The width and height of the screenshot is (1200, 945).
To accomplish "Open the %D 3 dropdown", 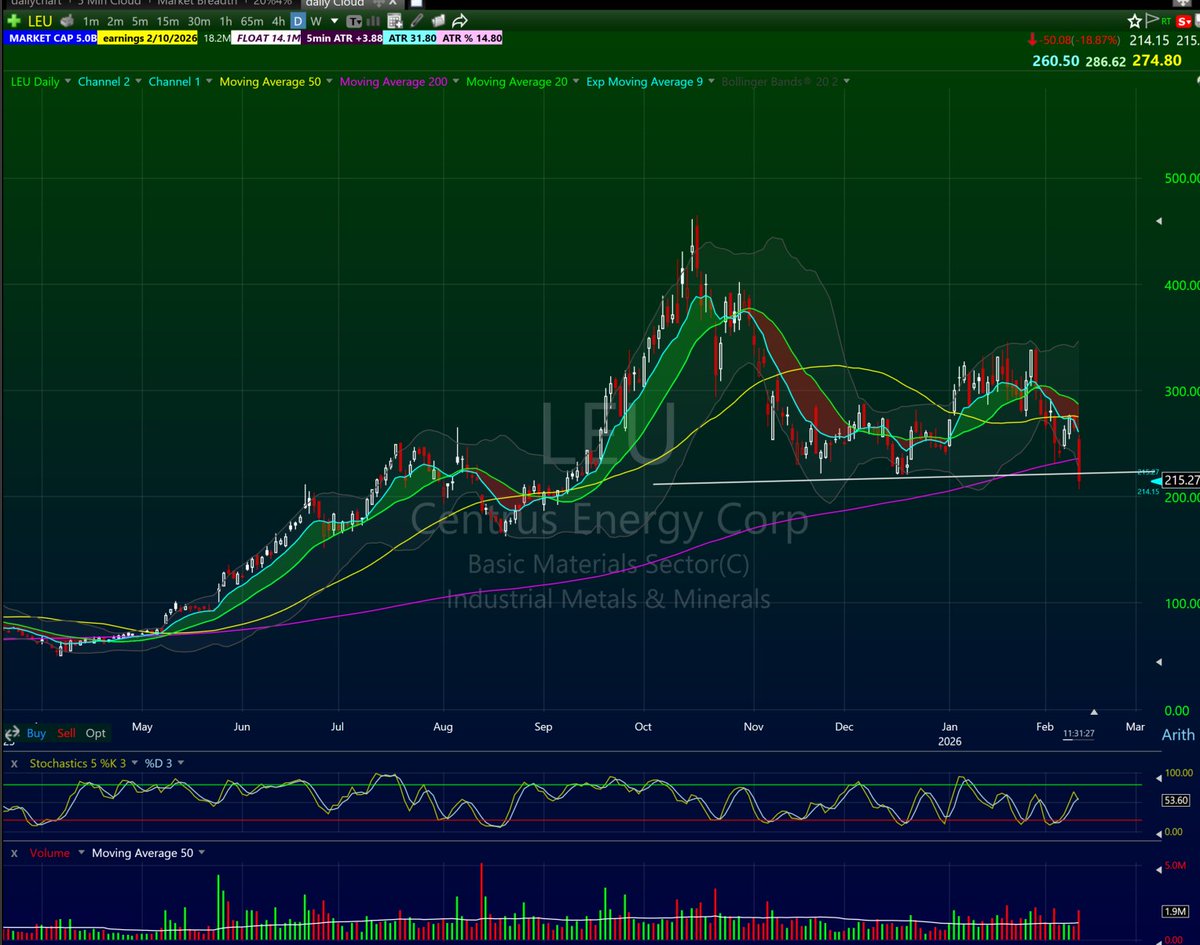I will pyautogui.click(x=182, y=763).
